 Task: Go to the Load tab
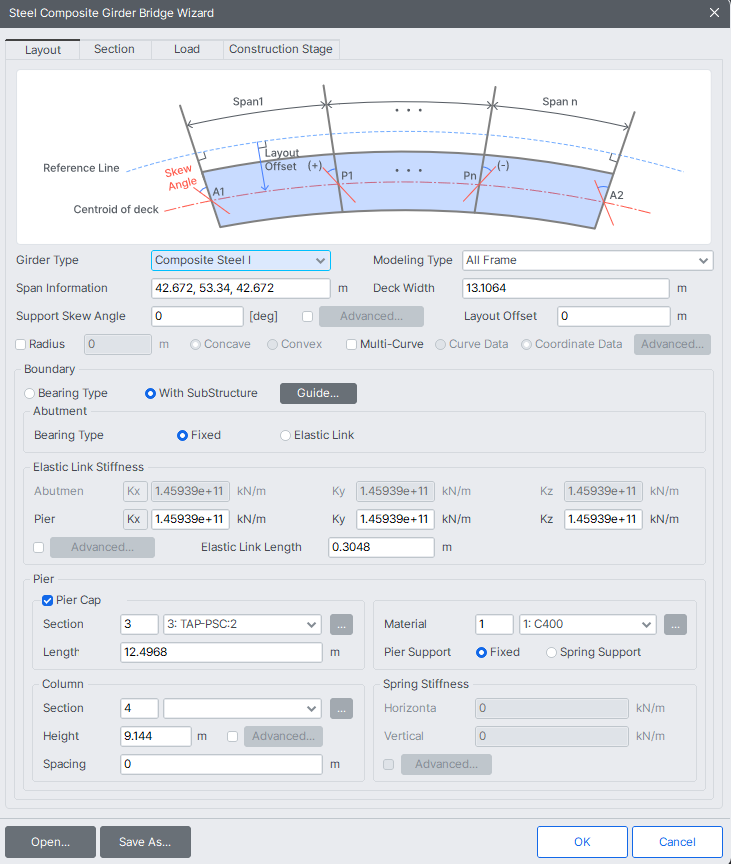(x=187, y=49)
